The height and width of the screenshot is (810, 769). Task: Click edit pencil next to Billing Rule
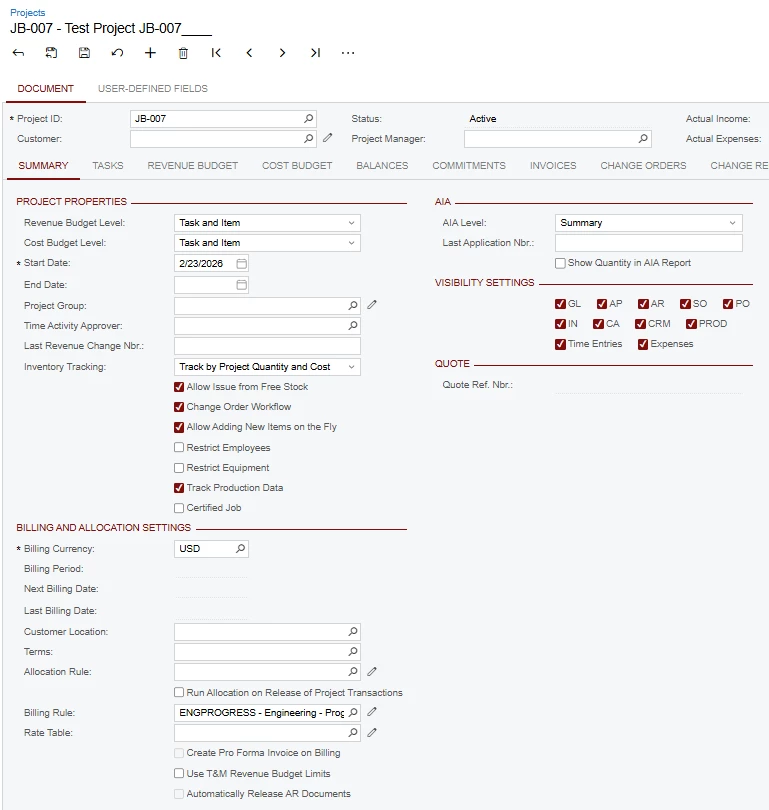(x=372, y=712)
